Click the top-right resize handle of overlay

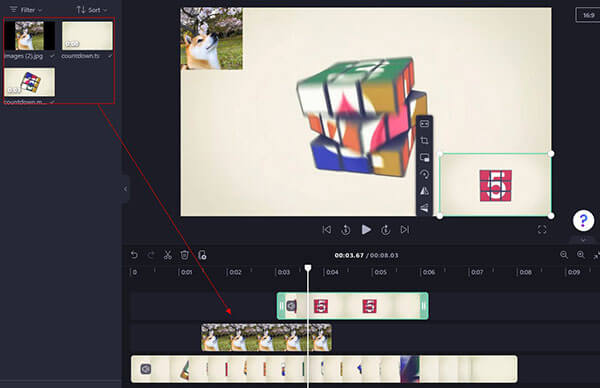[x=551, y=153]
